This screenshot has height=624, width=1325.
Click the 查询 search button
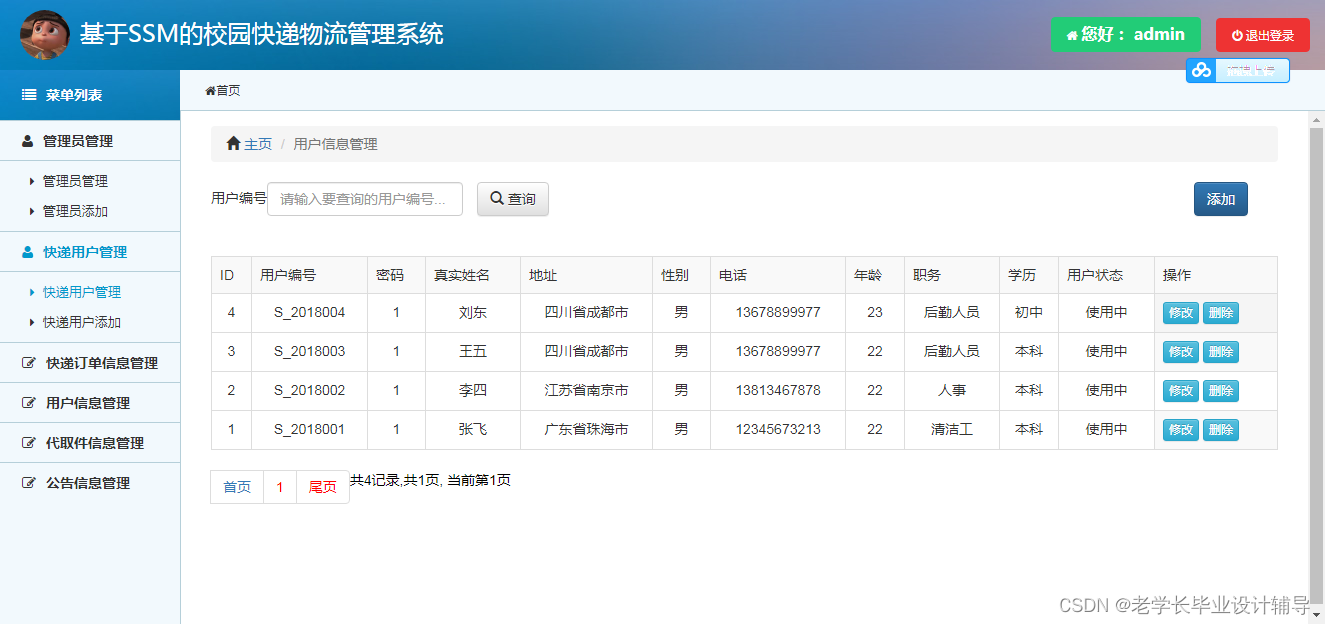pos(513,199)
